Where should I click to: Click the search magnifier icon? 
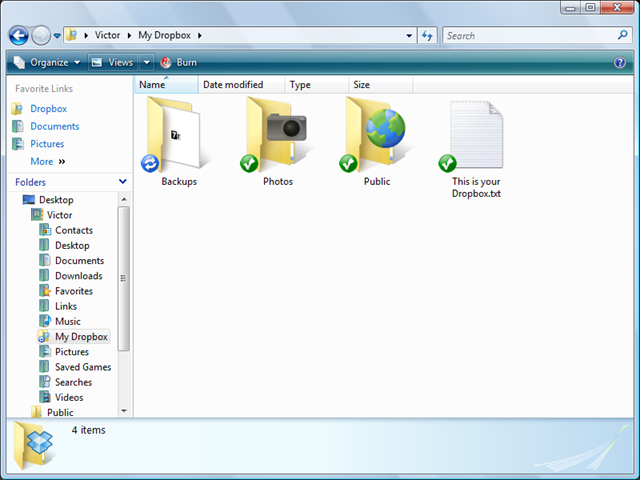point(622,36)
